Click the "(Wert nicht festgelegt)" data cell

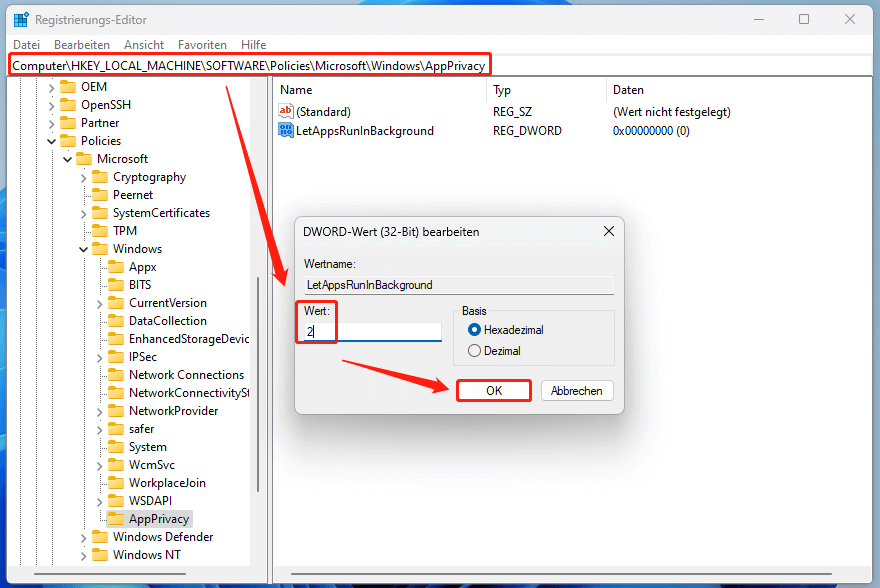(x=671, y=112)
